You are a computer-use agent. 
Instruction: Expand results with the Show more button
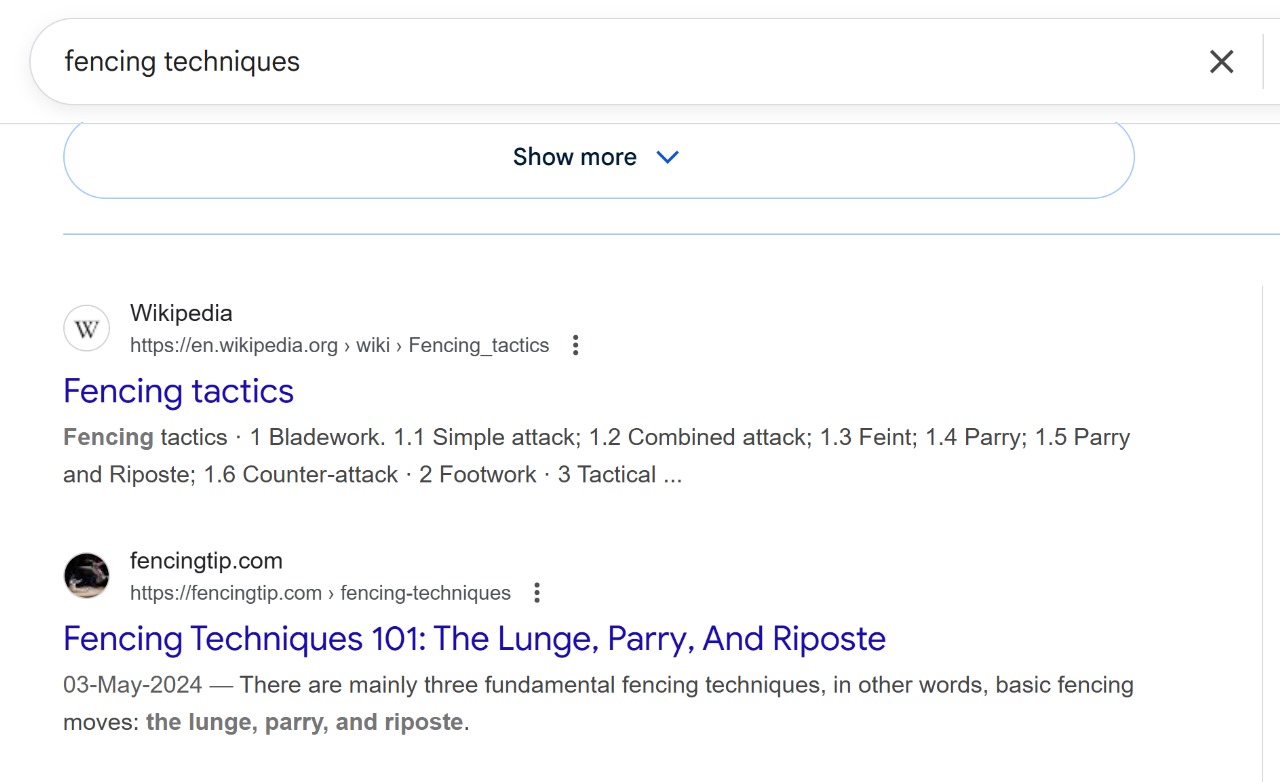(575, 157)
